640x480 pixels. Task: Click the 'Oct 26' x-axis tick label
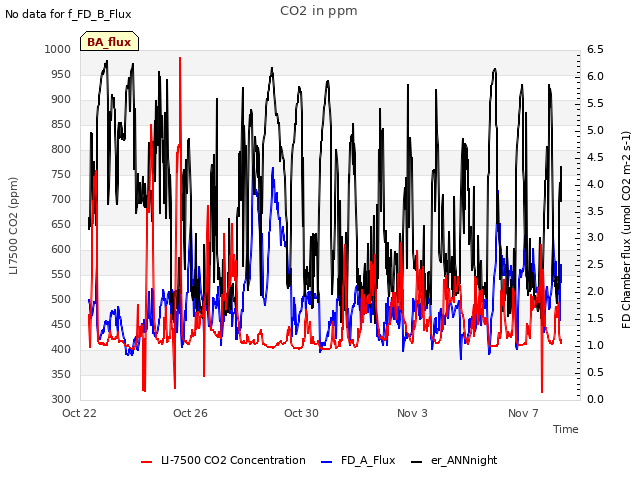(x=191, y=413)
